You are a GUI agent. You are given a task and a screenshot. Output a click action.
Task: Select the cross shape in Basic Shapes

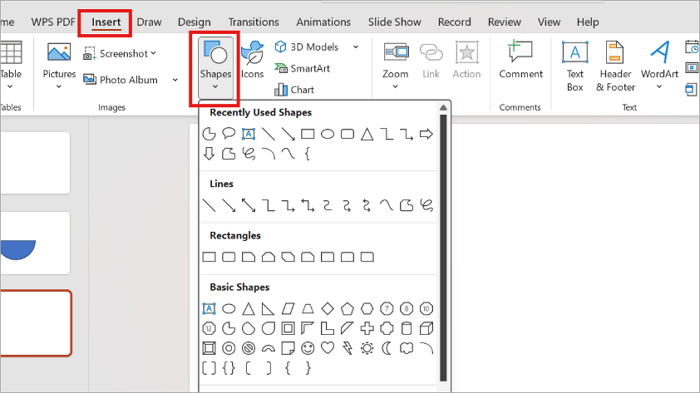point(367,329)
